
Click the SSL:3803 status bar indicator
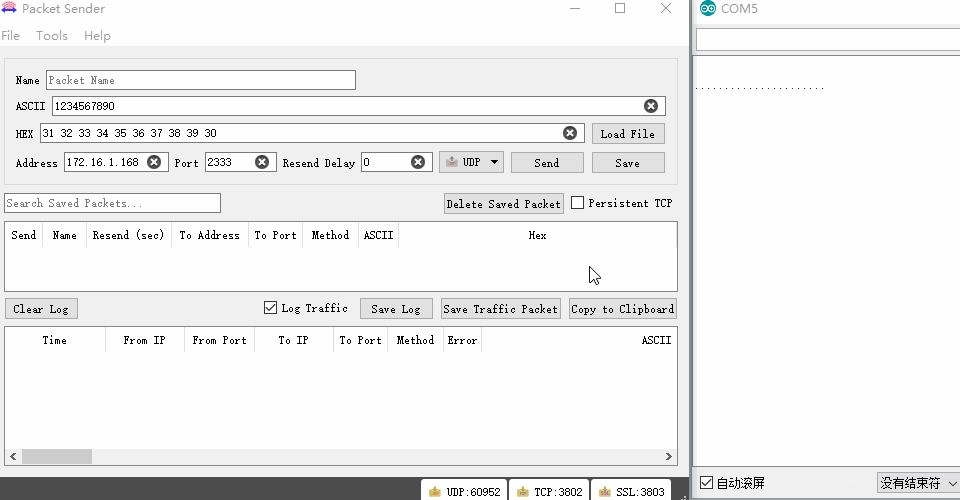[x=631, y=491]
